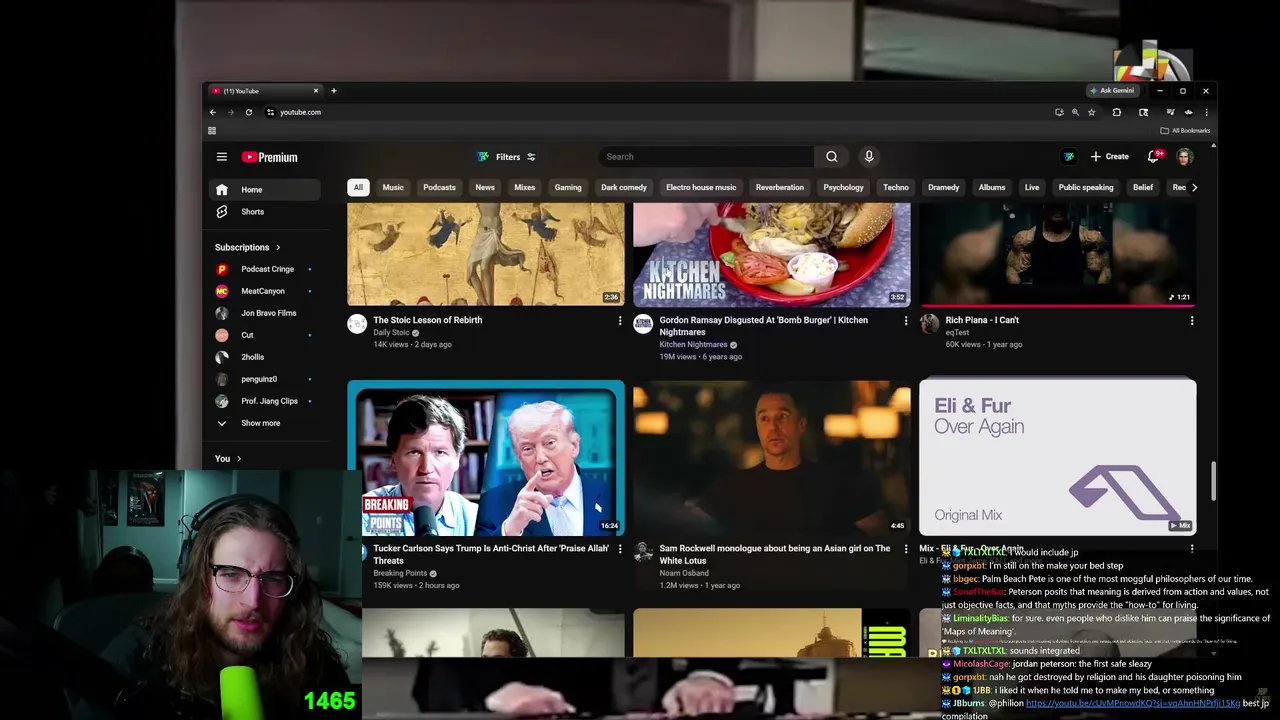Open the Filters extension button

[506, 157]
